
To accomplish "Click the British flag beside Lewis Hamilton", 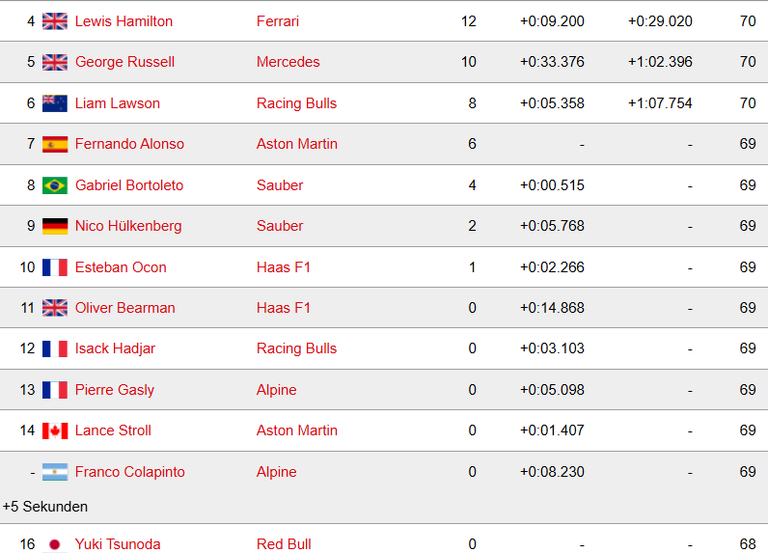I will click(55, 22).
